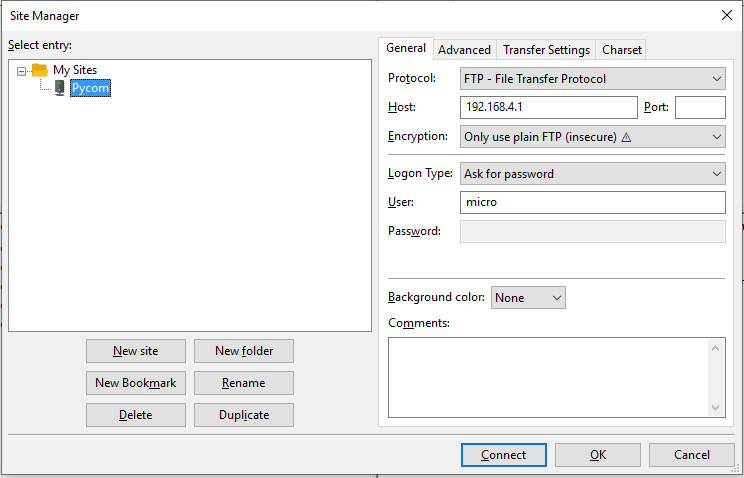Collapse the My Sites tree node

pyautogui.click(x=22, y=71)
